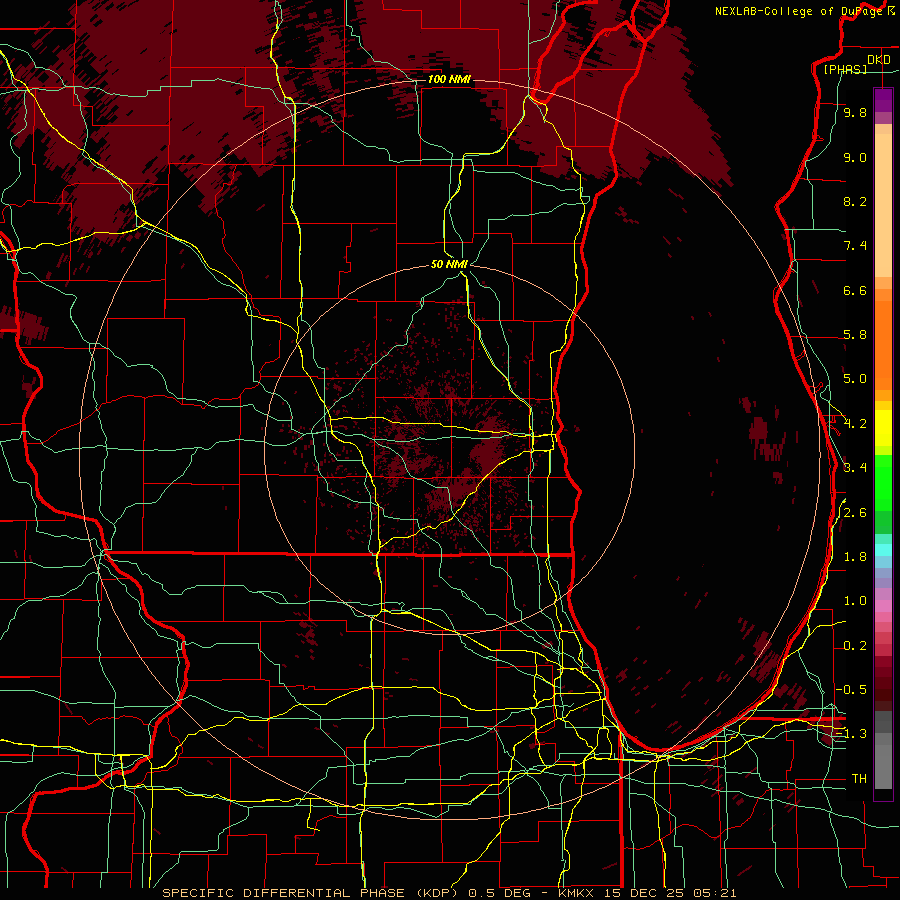
Task: Select the pink segment of the color bar
Action: [x=883, y=606]
